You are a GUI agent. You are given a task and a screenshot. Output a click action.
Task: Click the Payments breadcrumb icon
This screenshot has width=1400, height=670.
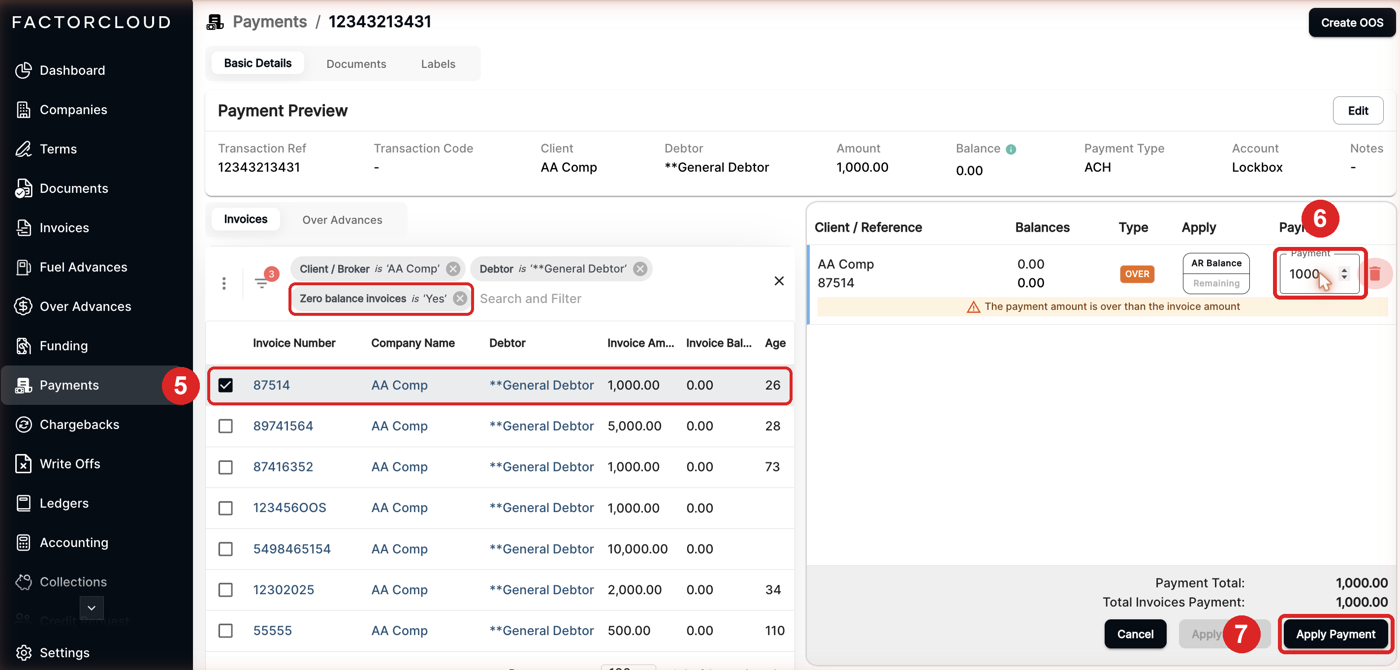coord(215,22)
